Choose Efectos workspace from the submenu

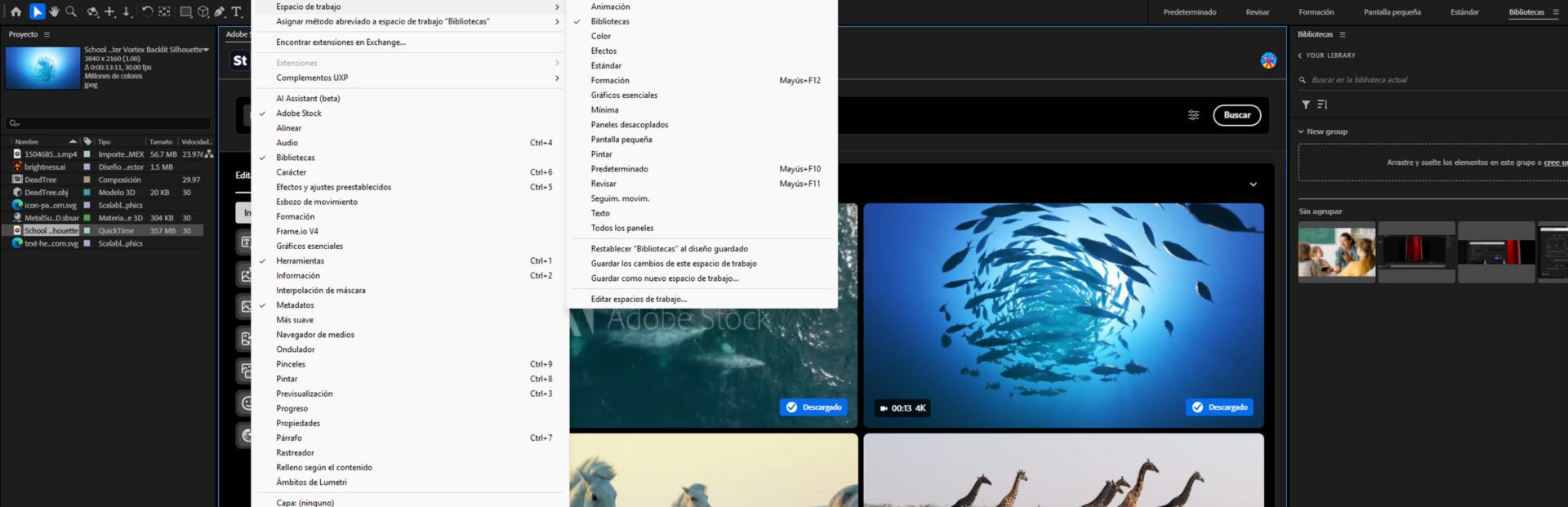[702, 51]
